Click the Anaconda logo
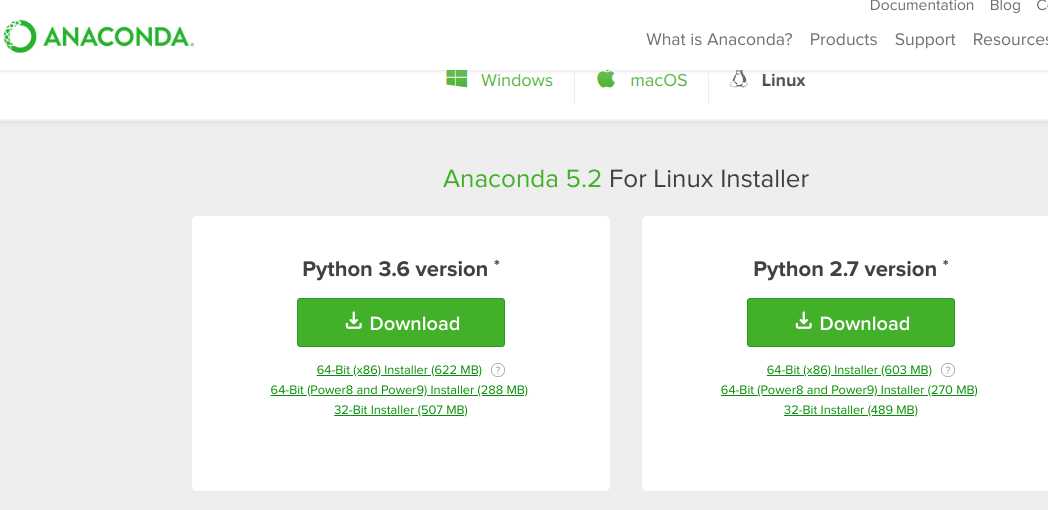This screenshot has width=1048, height=510. coord(98,36)
